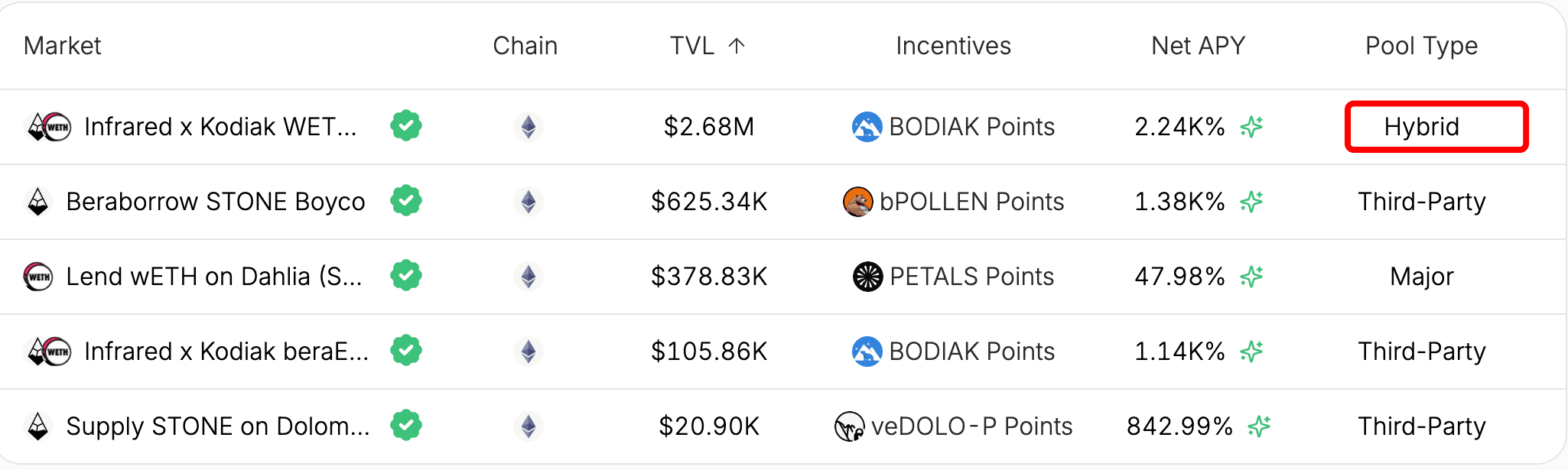Image resolution: width=1568 pixels, height=470 pixels.
Task: Sort by the Market column header
Action: coord(63,46)
